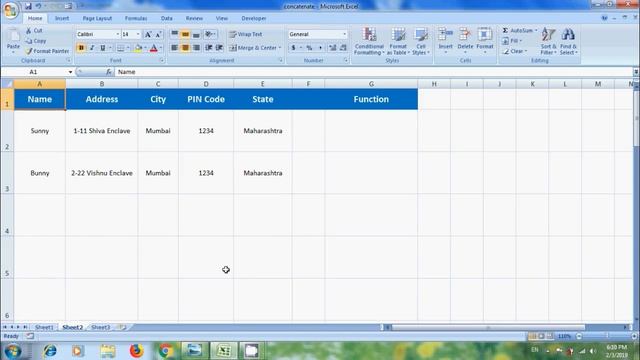This screenshot has height=360, width=640.
Task: Open the font name Calibri dropdown
Action: click(118, 34)
